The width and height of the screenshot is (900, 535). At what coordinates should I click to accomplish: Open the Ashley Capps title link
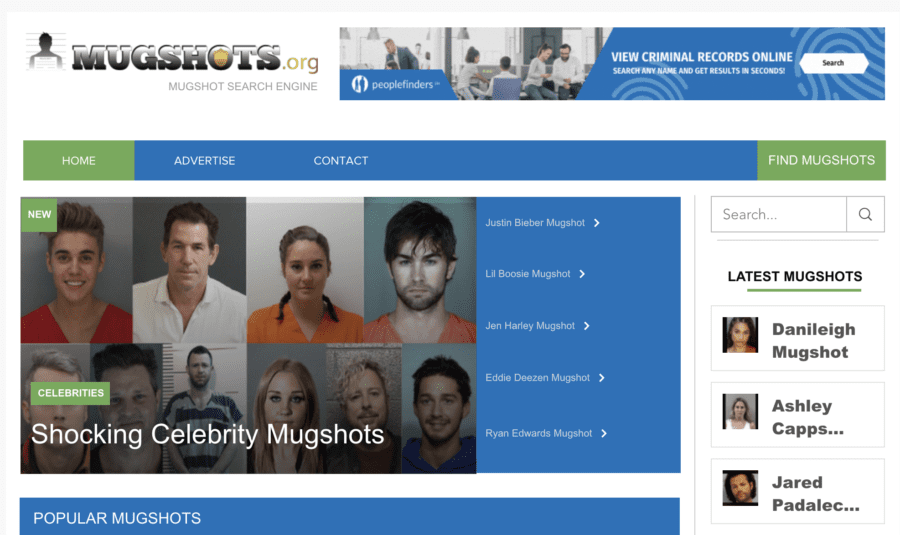coord(808,417)
